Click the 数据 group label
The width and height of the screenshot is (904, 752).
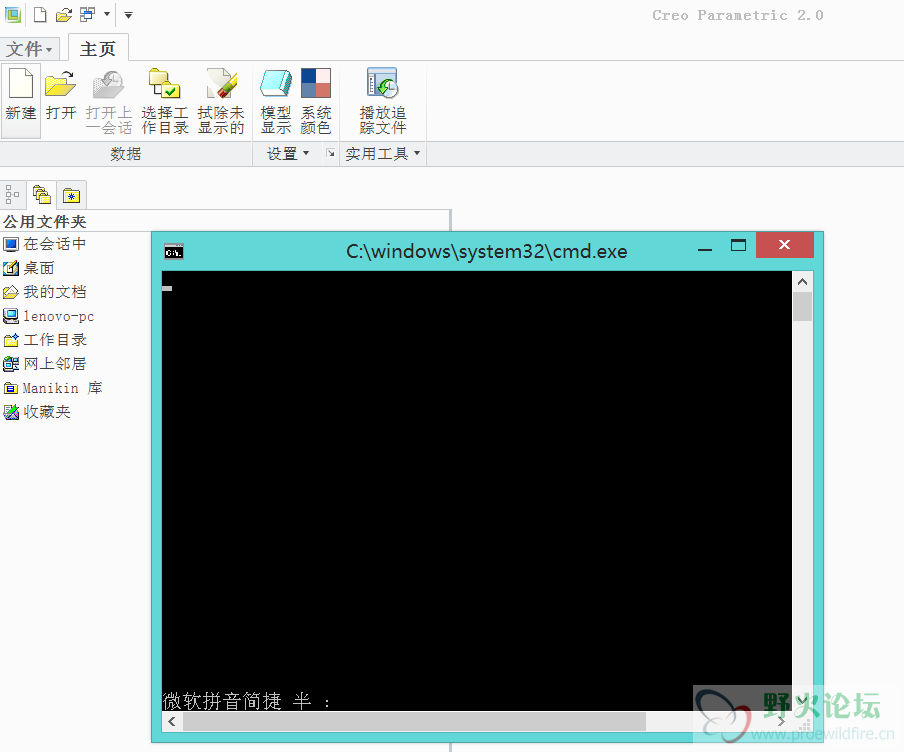click(126, 154)
